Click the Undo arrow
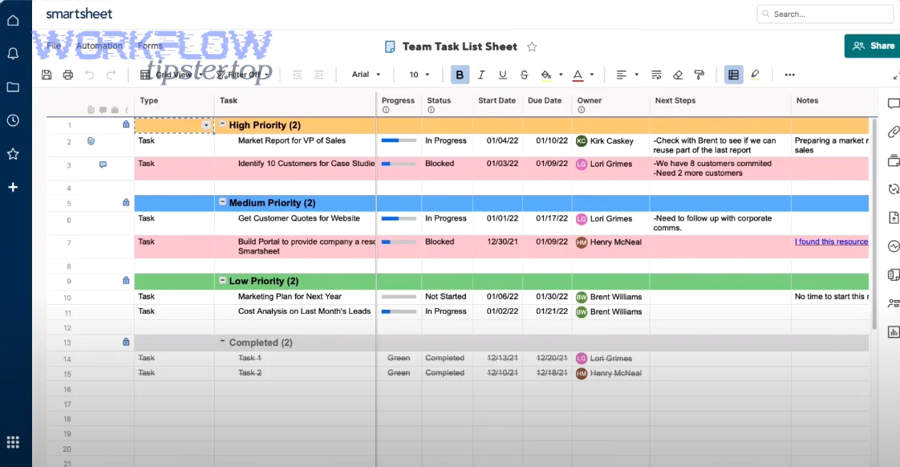The image size is (900, 467). (x=90, y=75)
